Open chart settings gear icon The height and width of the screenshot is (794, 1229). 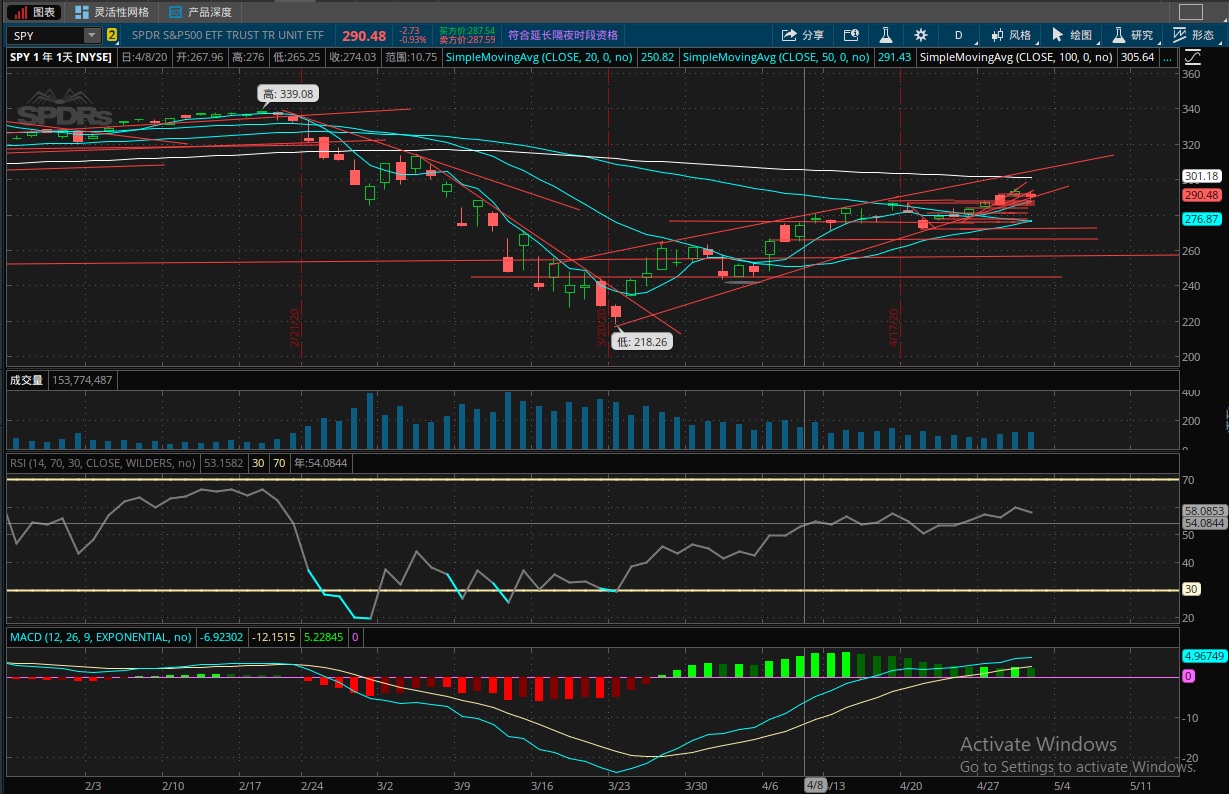(x=921, y=35)
